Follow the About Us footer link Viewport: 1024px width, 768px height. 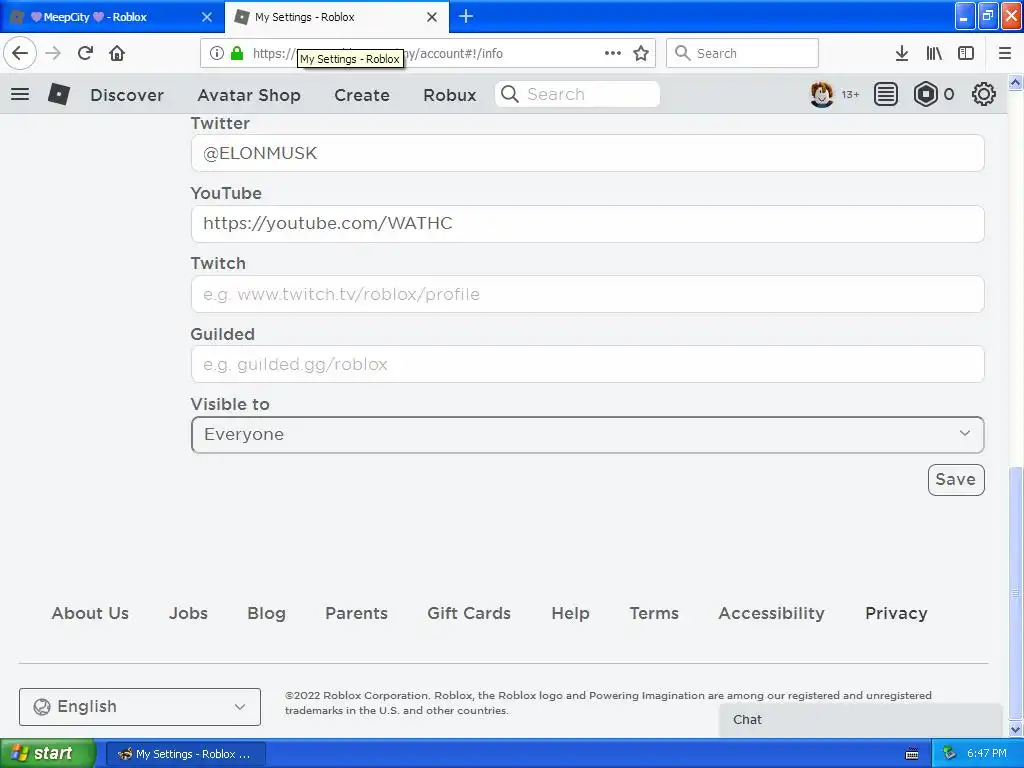[x=90, y=613]
